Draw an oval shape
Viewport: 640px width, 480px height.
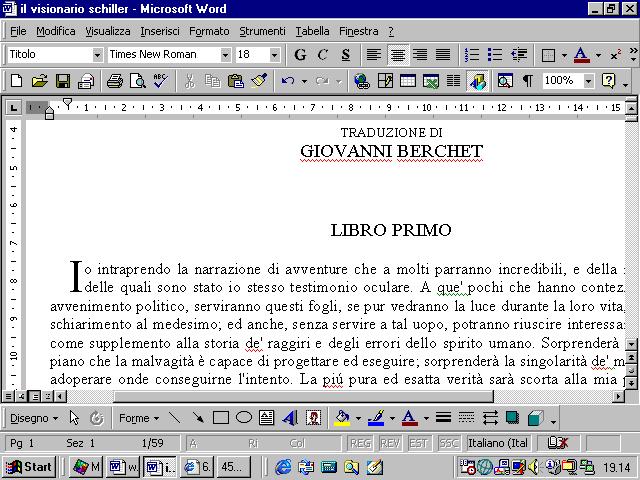(x=244, y=418)
